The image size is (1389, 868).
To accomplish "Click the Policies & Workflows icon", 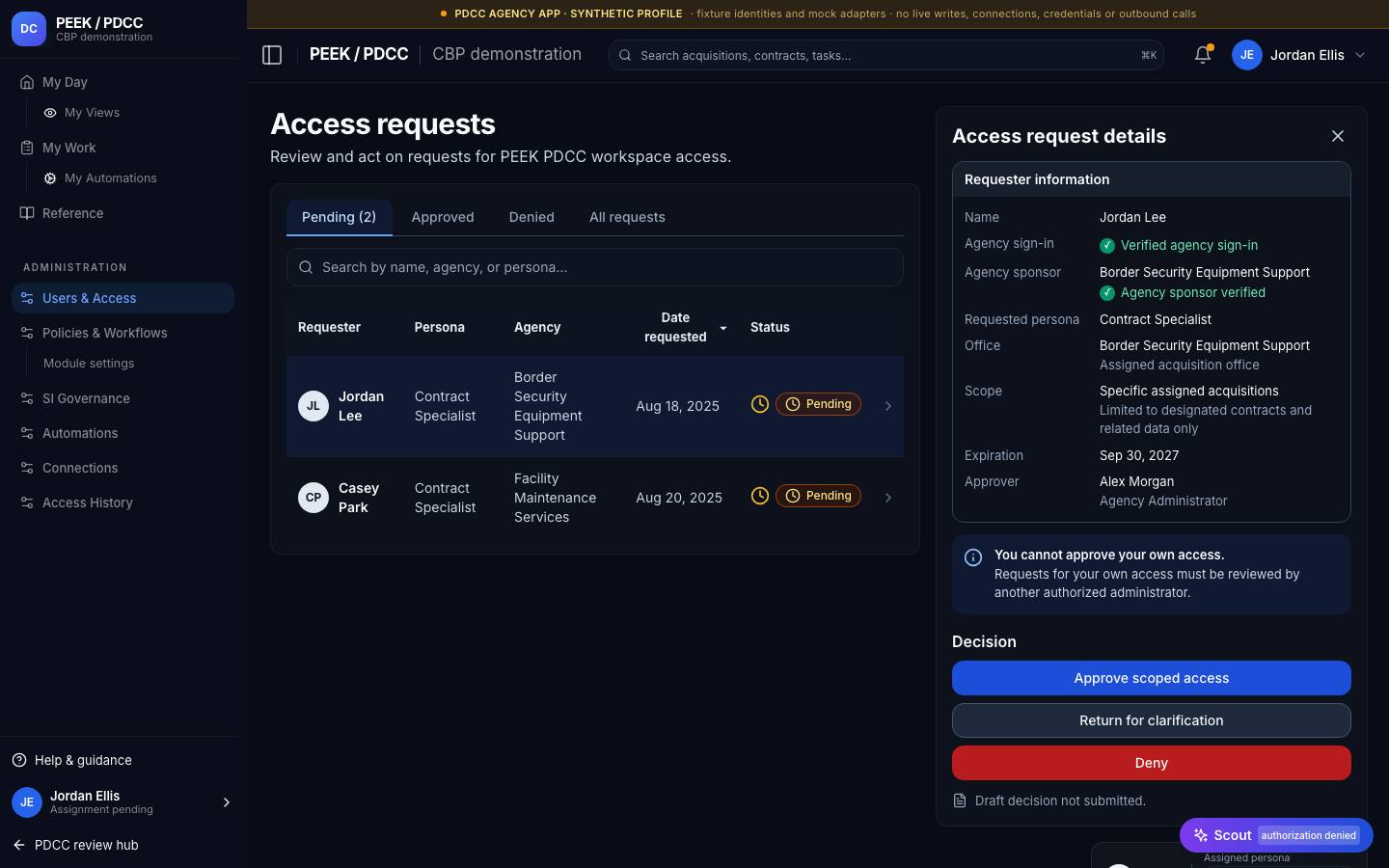I will (x=27, y=333).
